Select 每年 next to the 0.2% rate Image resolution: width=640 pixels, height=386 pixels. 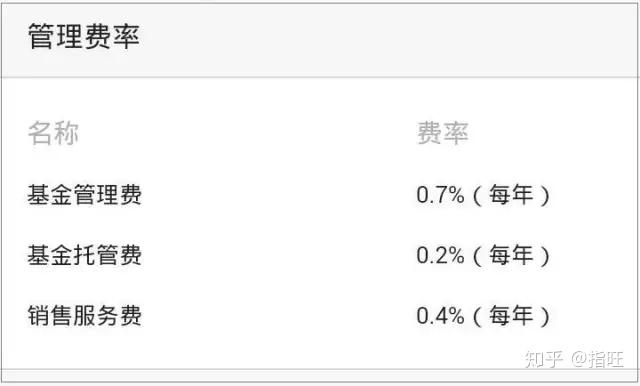(x=511, y=255)
